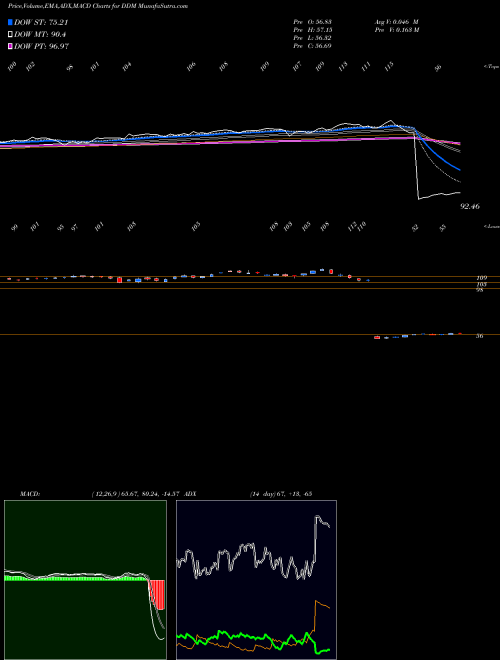Click the 'Pre L: 56.82' low value
The height and width of the screenshot is (660, 500).
pyautogui.click(x=313, y=37)
